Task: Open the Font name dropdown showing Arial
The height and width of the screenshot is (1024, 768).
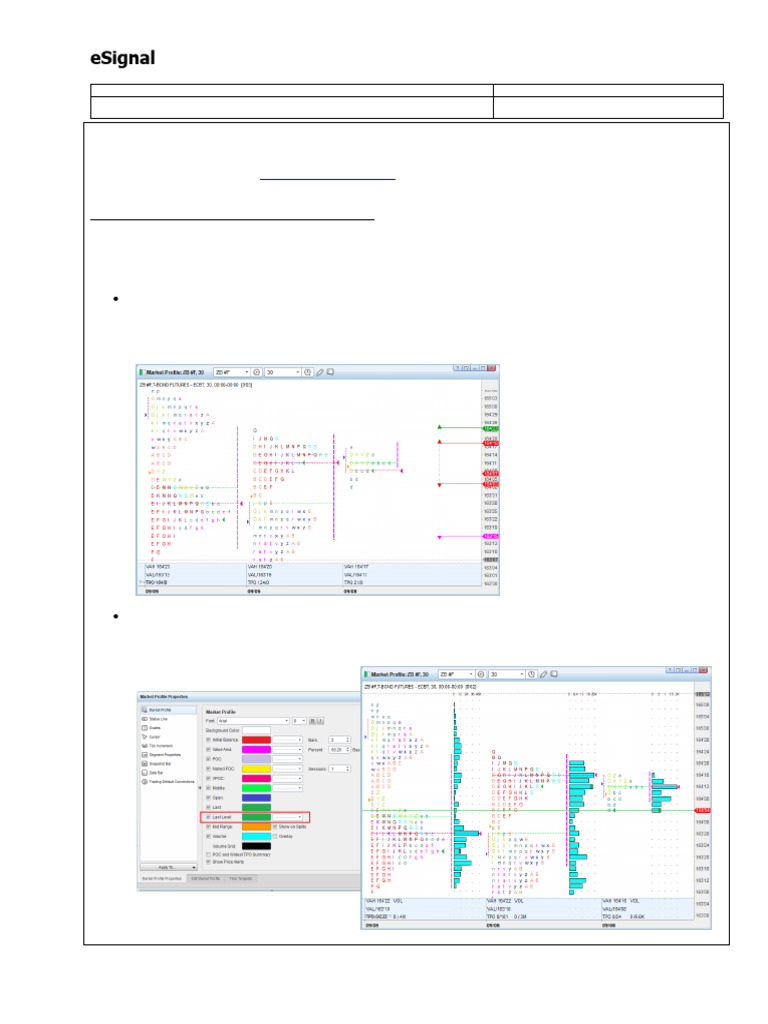Action: [x=253, y=721]
